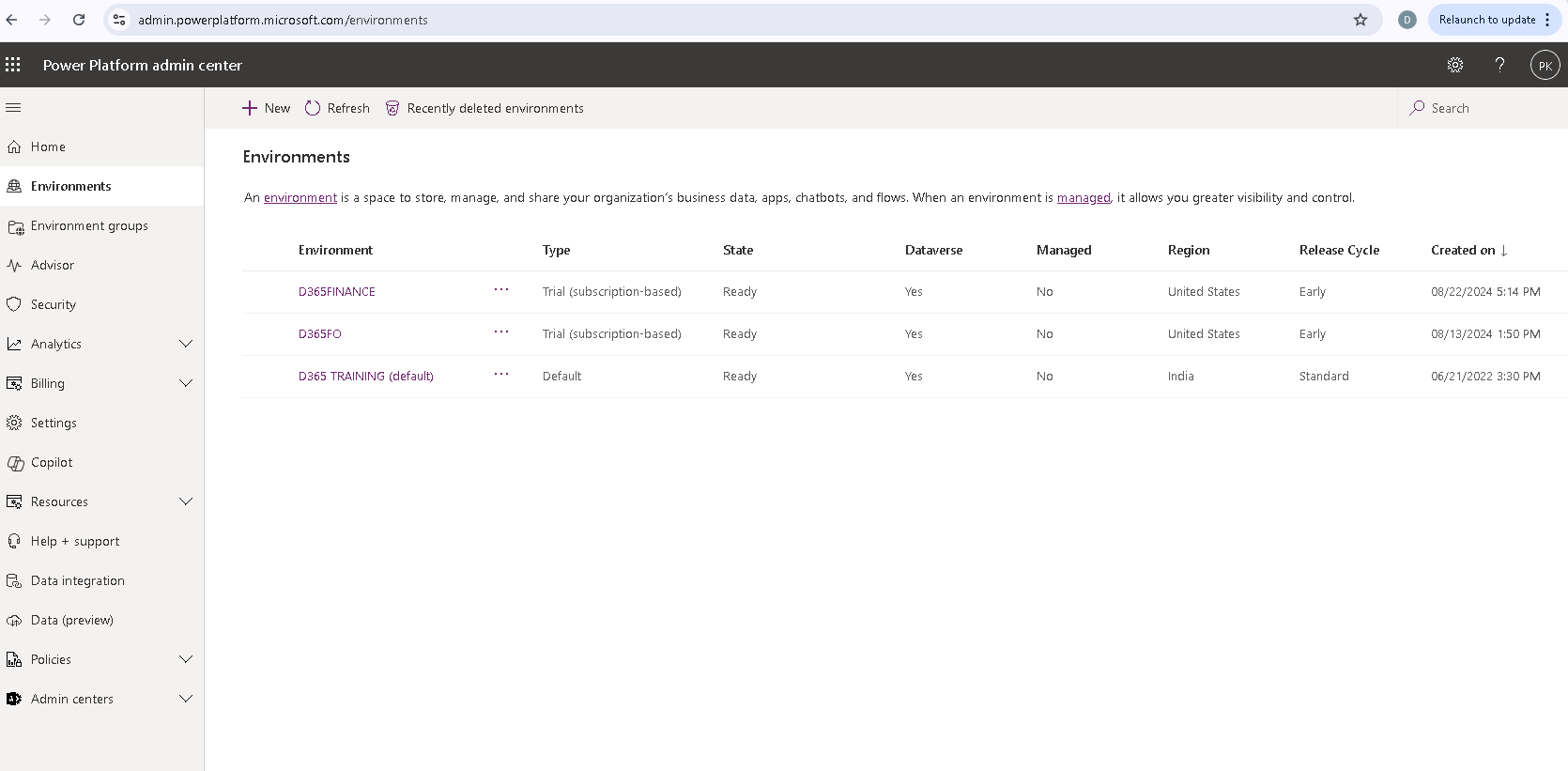Open the help question mark icon
This screenshot has height=771, width=1568.
pyautogui.click(x=1499, y=65)
